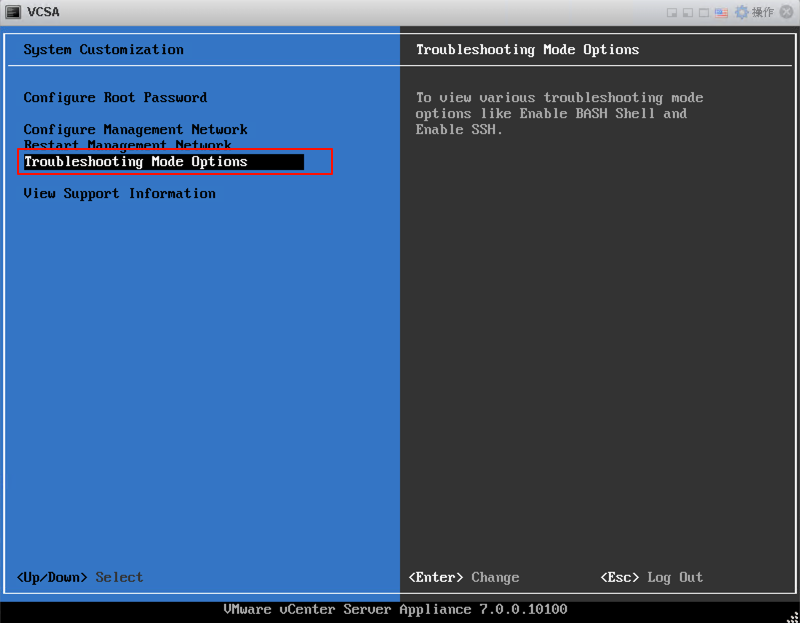Click the Esc Log Out hint

click(654, 577)
